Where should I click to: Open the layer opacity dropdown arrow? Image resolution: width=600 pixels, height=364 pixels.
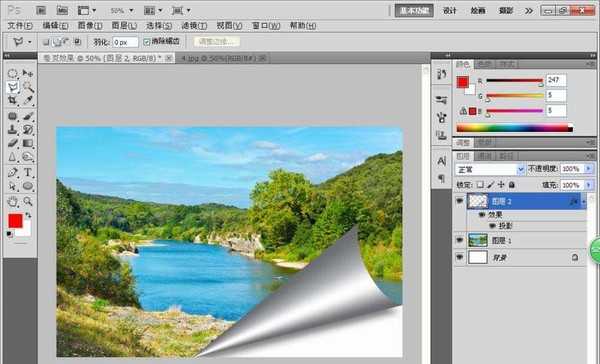coord(589,169)
